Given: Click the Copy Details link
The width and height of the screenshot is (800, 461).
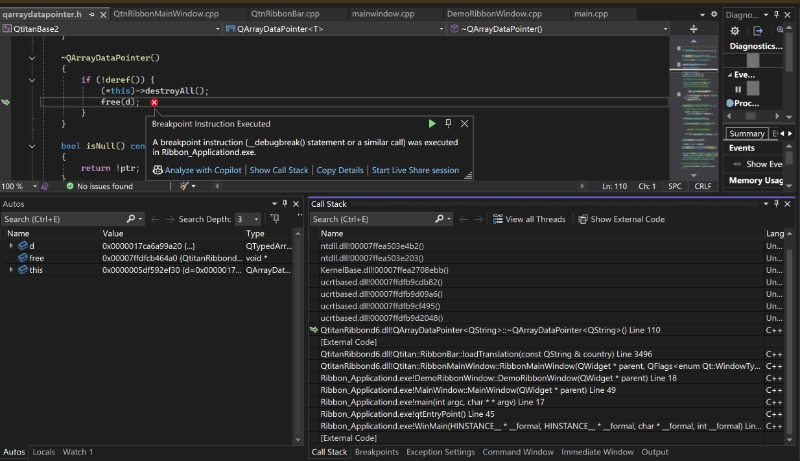Looking at the screenshot, I should tap(340, 170).
